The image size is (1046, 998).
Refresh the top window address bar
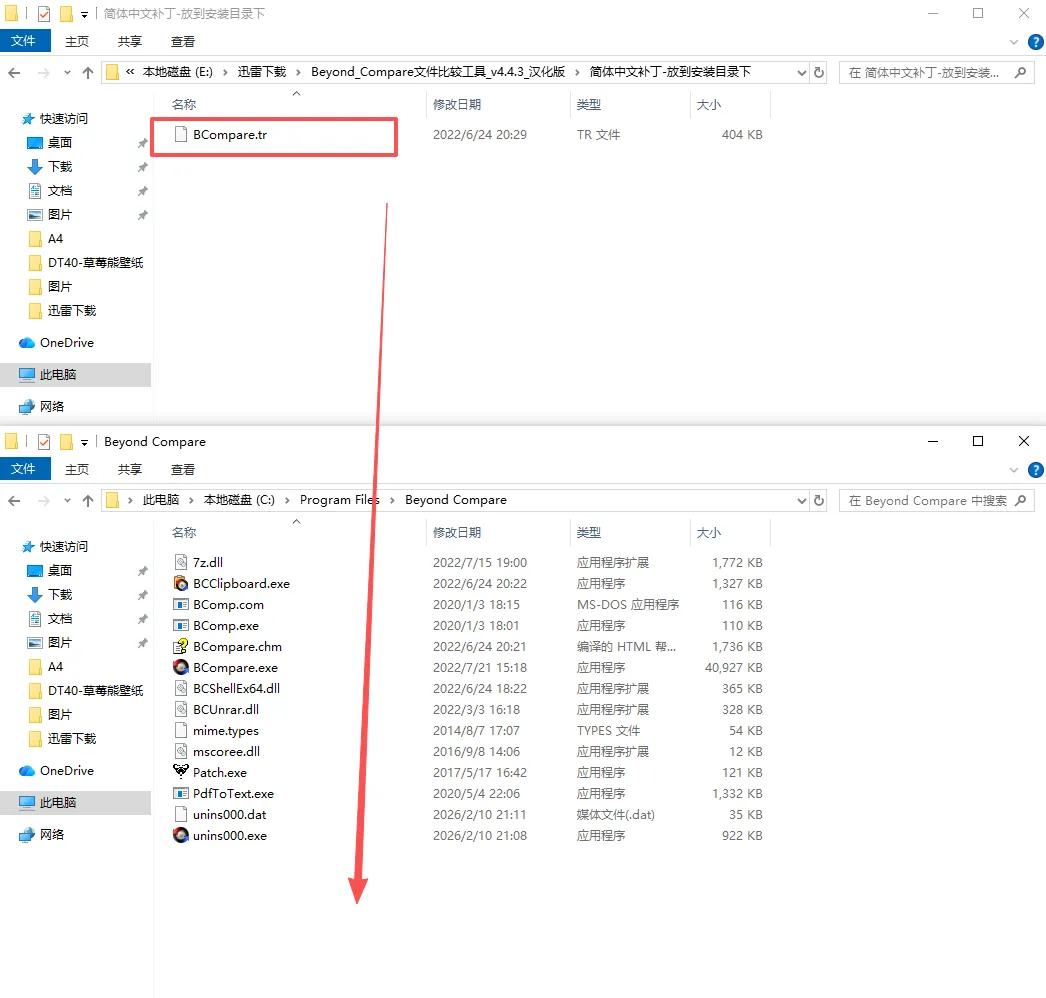(819, 73)
